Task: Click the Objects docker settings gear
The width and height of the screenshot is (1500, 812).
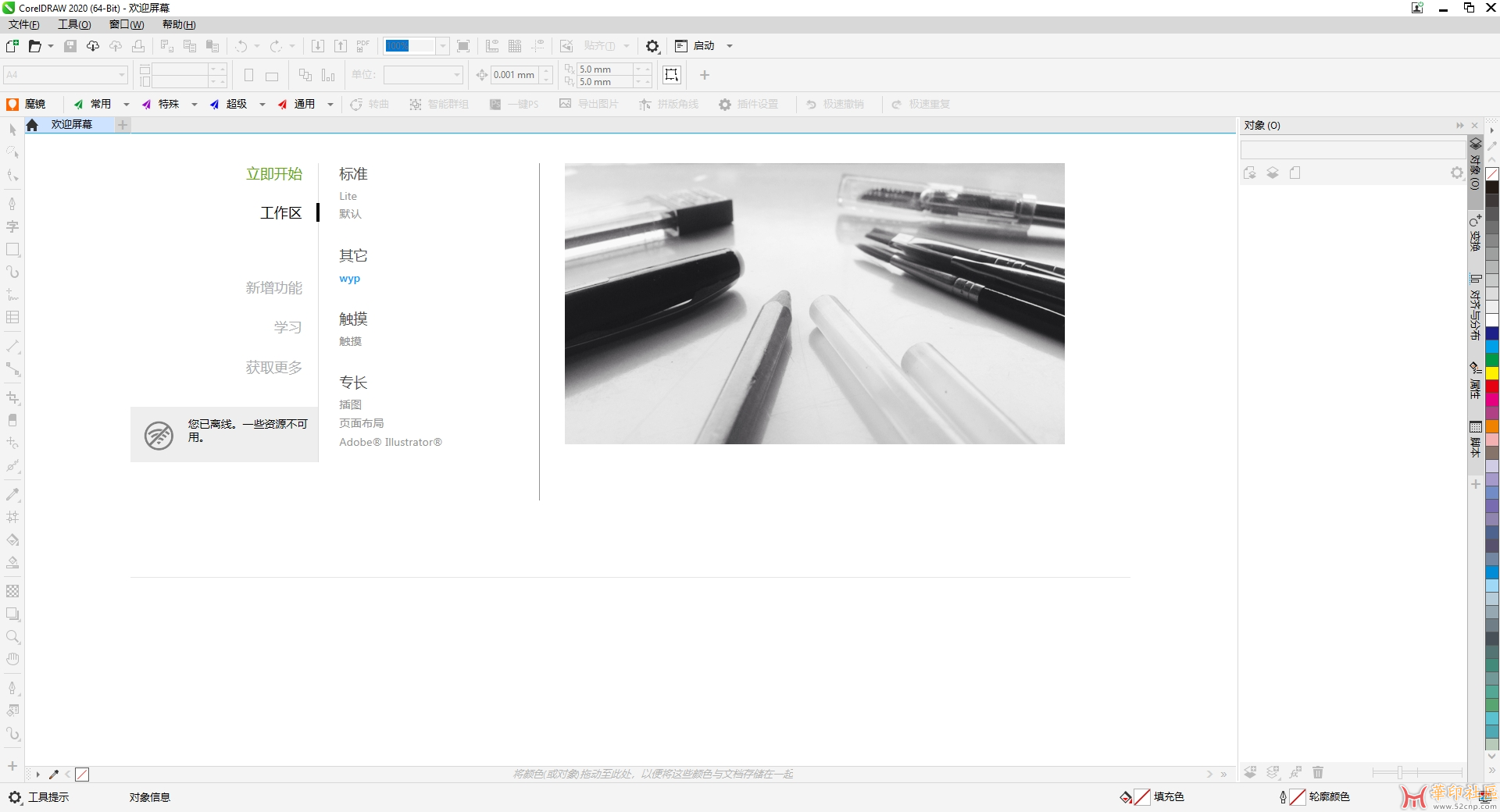Action: point(1457,173)
